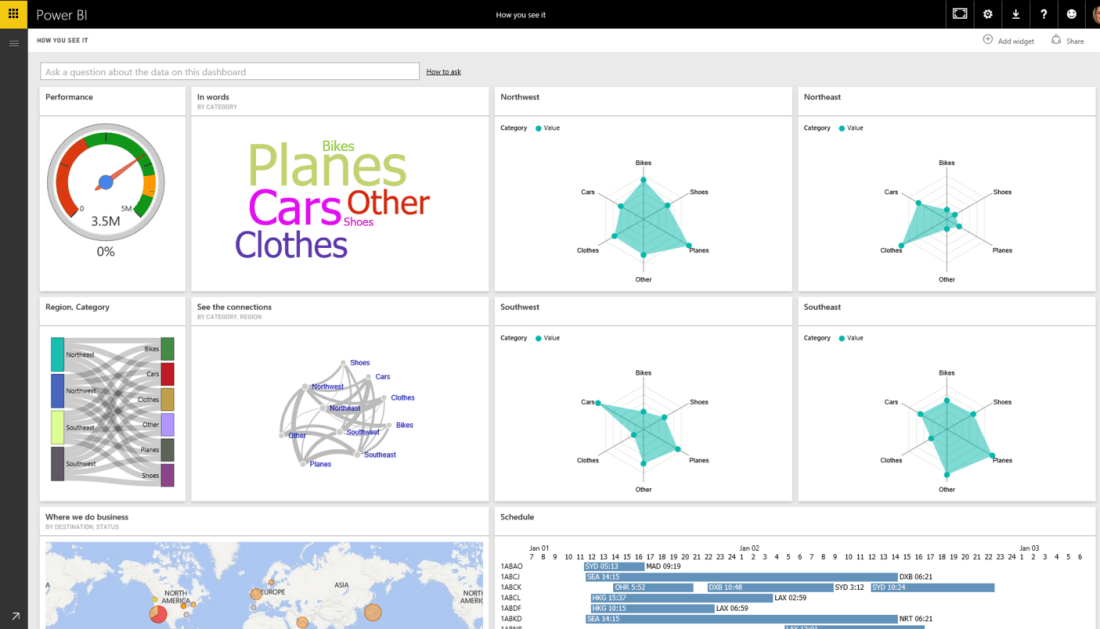
Task: Select 'Planes' in the word cloud
Action: [x=327, y=167]
